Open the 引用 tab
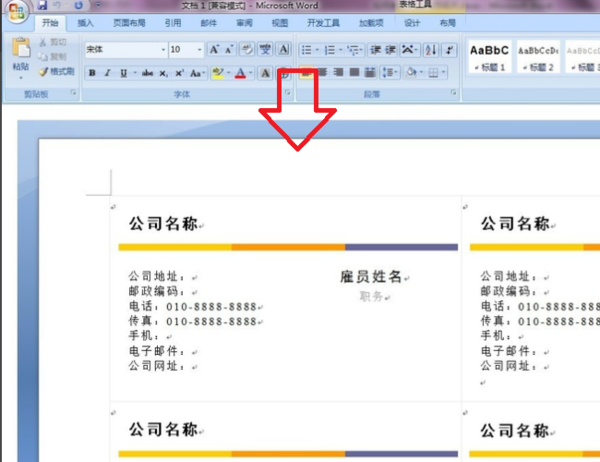 173,23
